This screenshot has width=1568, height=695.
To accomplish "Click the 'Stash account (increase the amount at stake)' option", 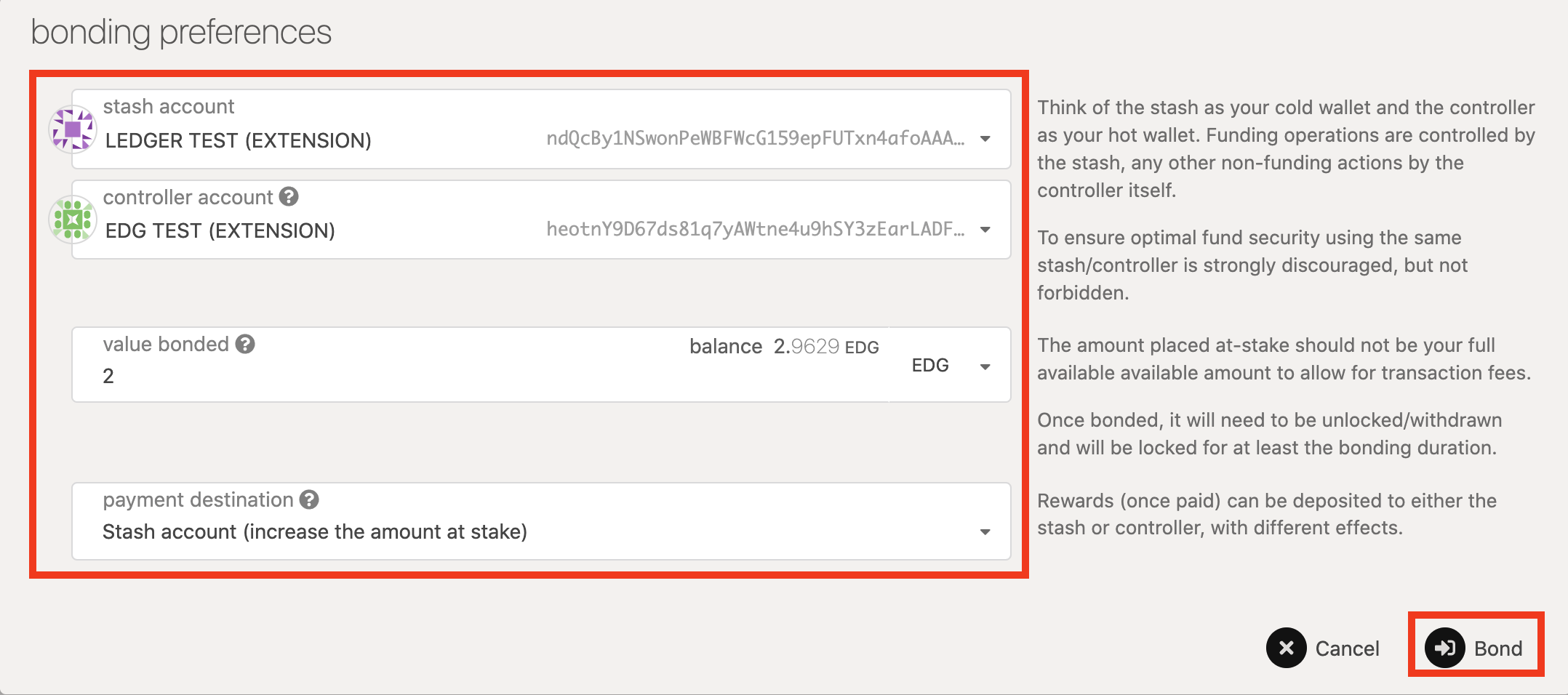I will pyautogui.click(x=315, y=532).
